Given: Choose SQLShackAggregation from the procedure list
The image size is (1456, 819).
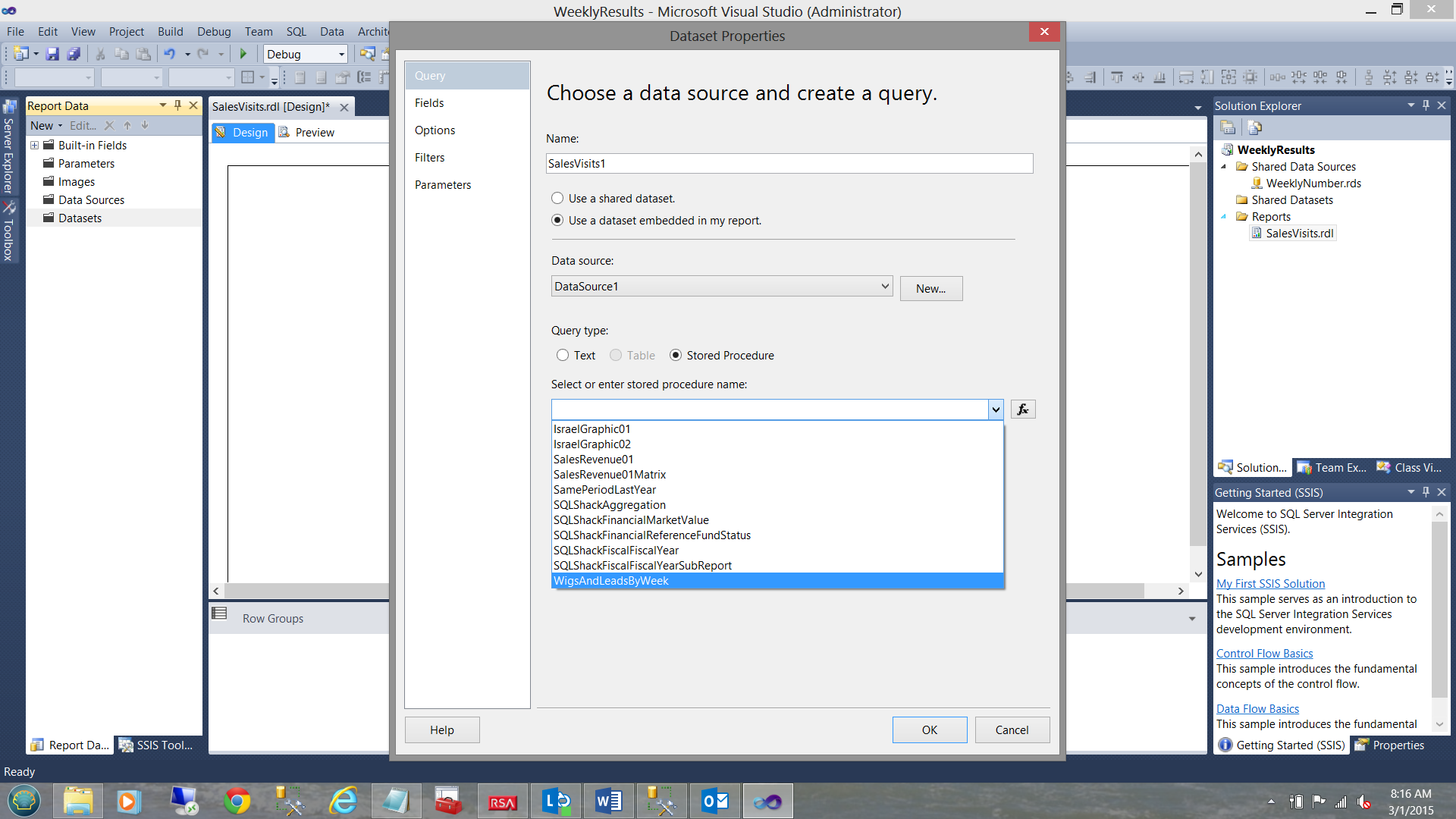Looking at the screenshot, I should (x=610, y=505).
